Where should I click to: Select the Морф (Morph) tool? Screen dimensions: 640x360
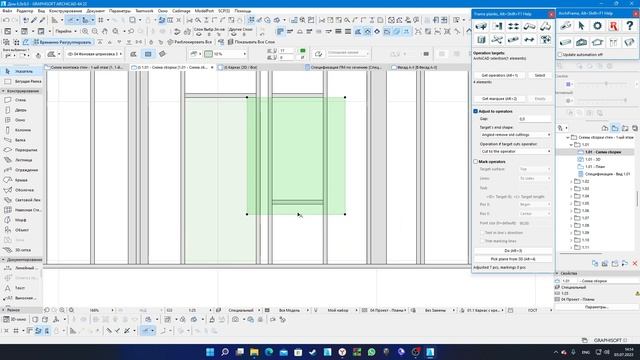click(x=21, y=220)
